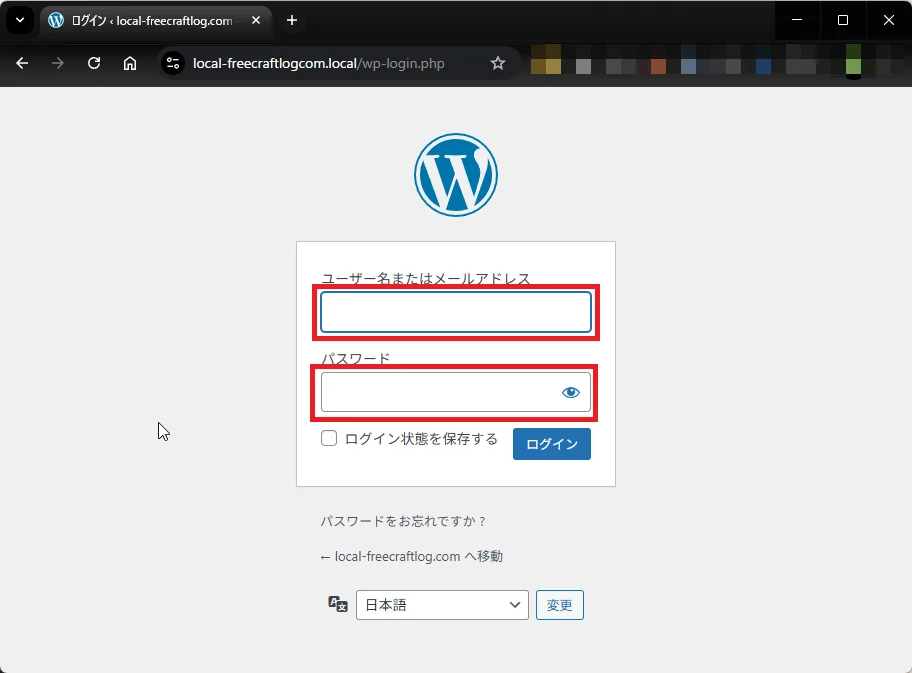Click the WordPress logo
Screen dimensions: 912x673
click(456, 175)
